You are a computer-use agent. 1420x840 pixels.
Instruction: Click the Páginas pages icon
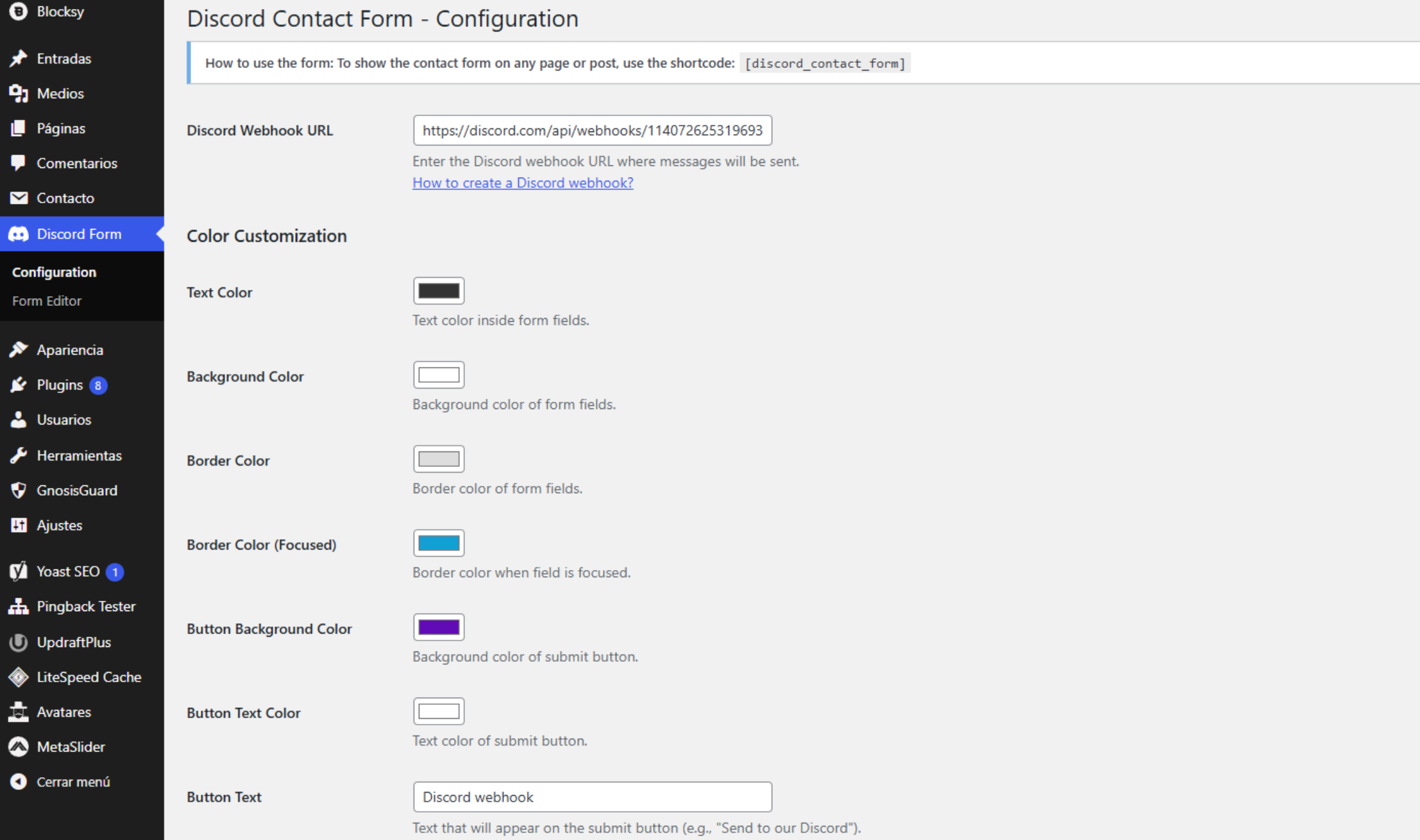pos(19,128)
